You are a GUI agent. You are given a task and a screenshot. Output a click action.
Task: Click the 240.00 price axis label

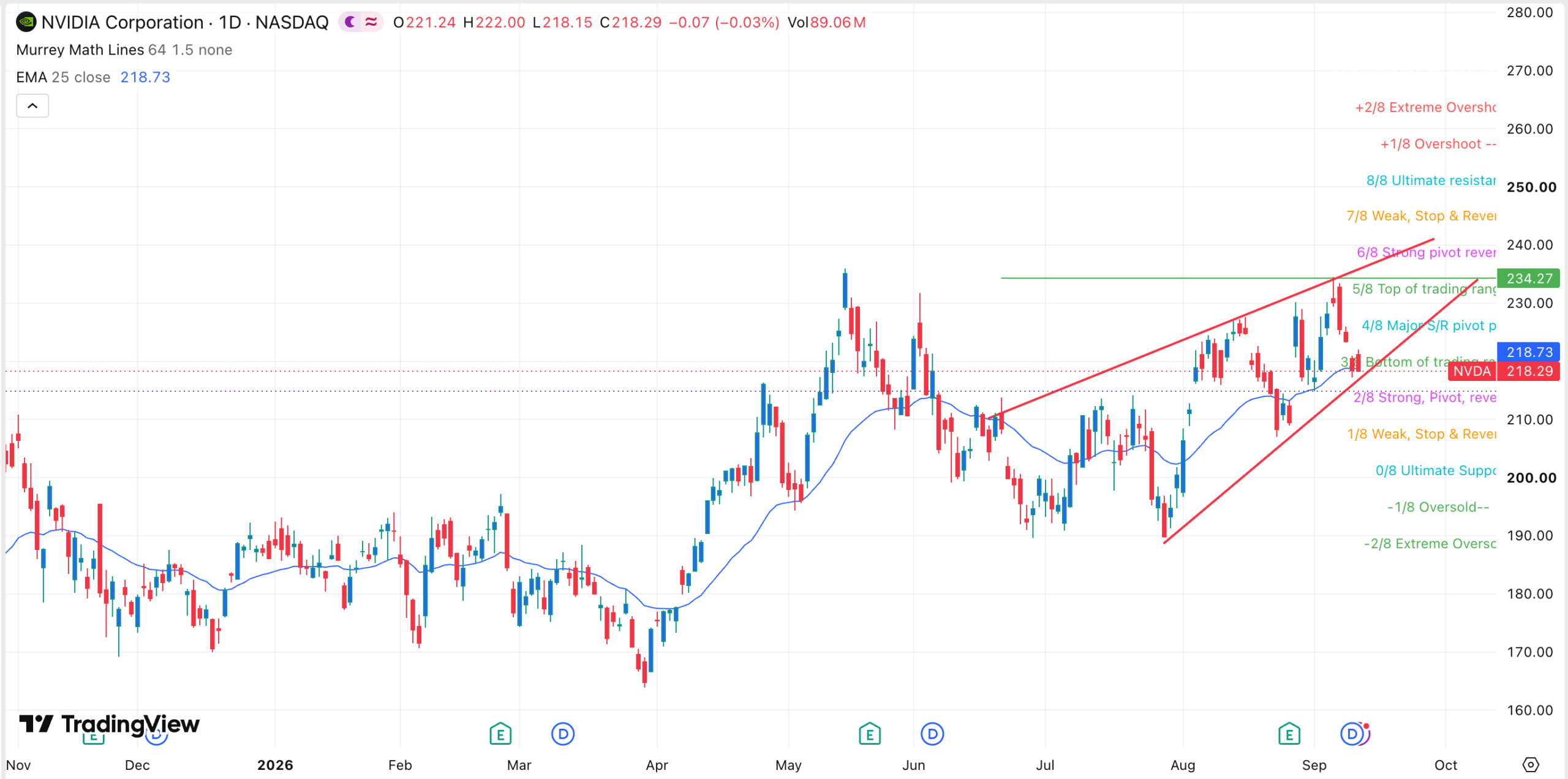[1530, 245]
